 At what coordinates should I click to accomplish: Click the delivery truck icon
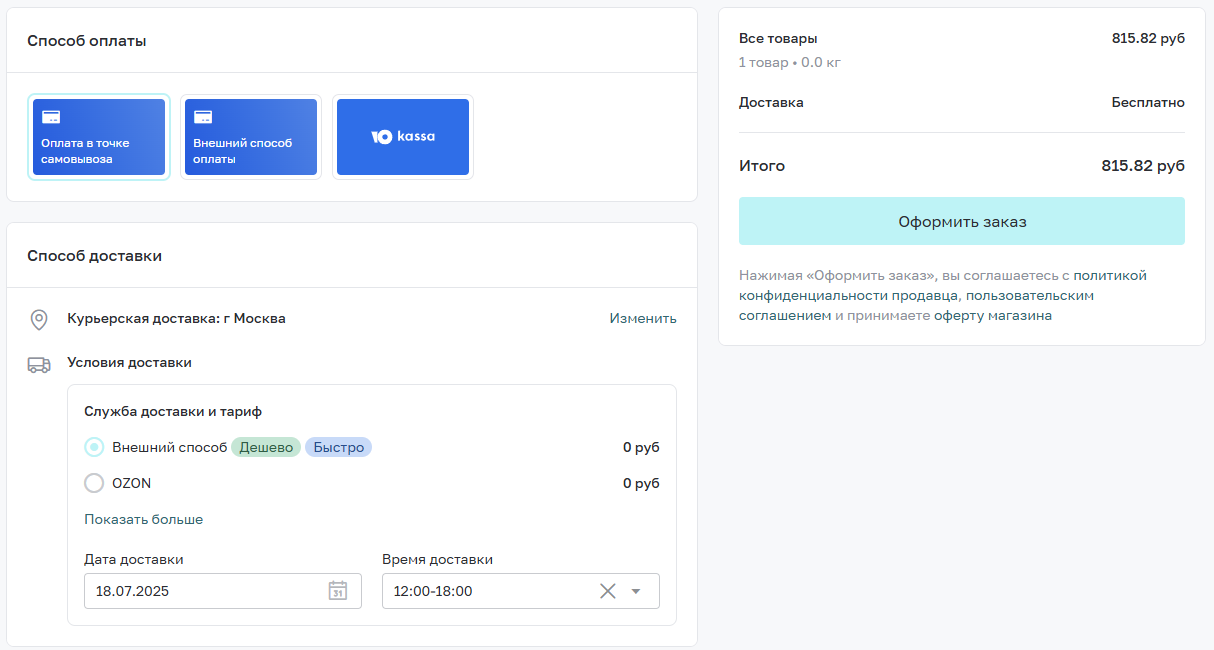(x=39, y=365)
